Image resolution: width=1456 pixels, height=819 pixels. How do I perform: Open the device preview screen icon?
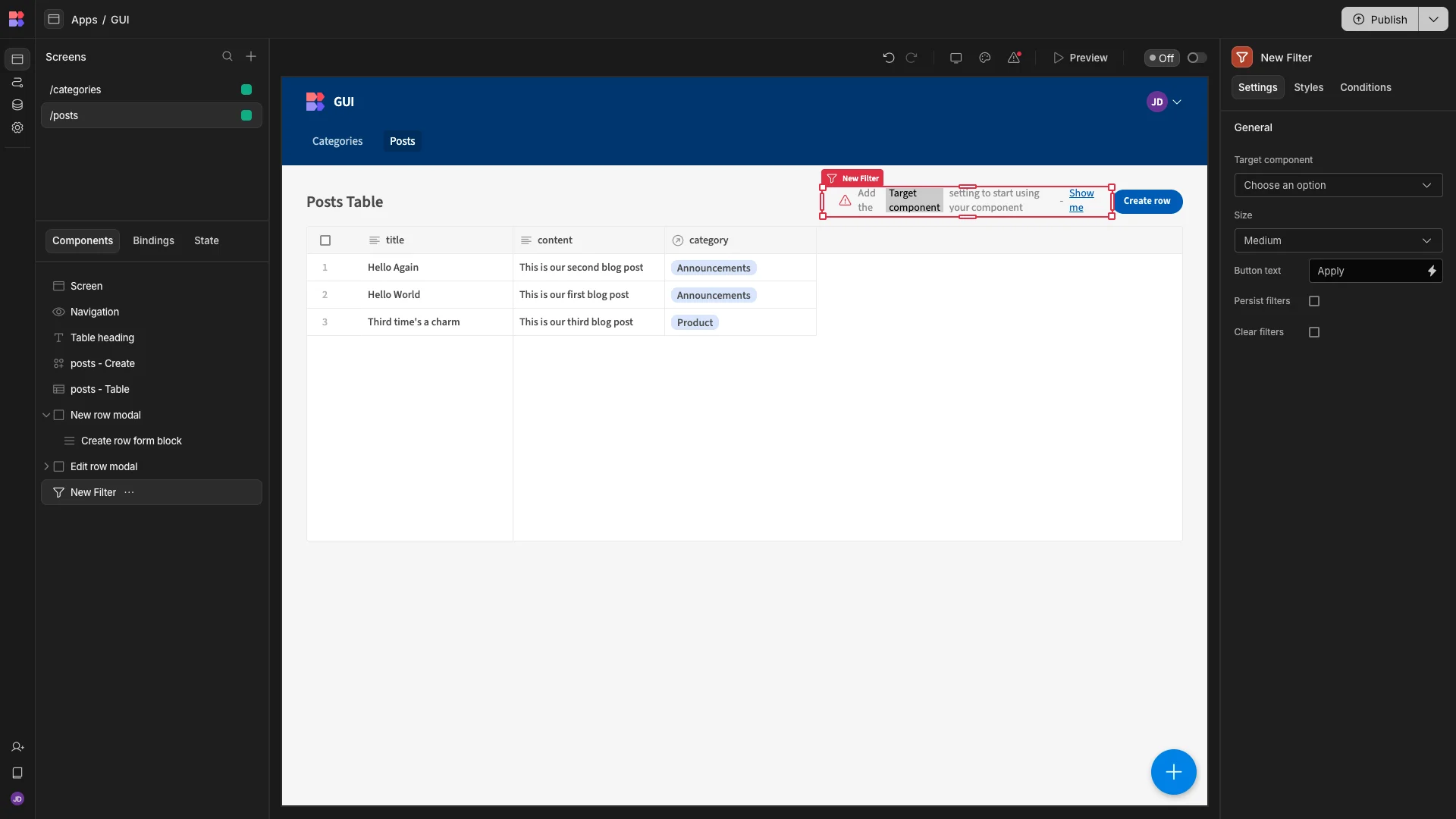pos(955,58)
